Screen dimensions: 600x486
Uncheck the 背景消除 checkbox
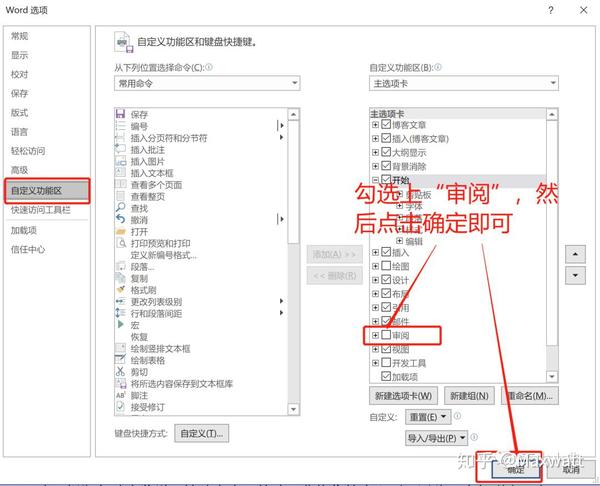pyautogui.click(x=386, y=166)
